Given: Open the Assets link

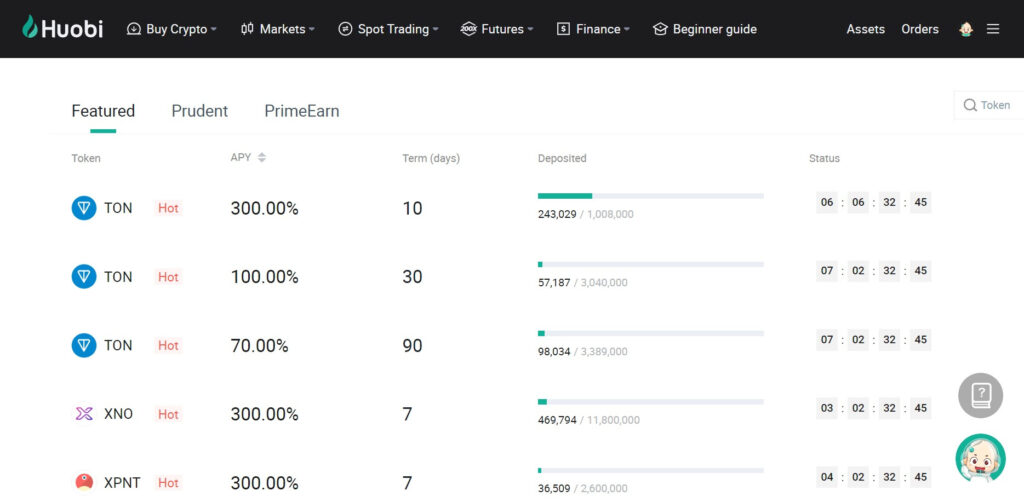Looking at the screenshot, I should (865, 29).
